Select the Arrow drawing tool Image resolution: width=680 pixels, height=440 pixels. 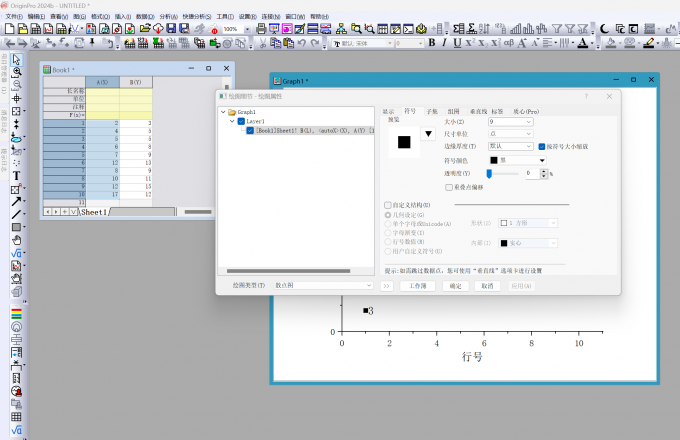click(16, 202)
